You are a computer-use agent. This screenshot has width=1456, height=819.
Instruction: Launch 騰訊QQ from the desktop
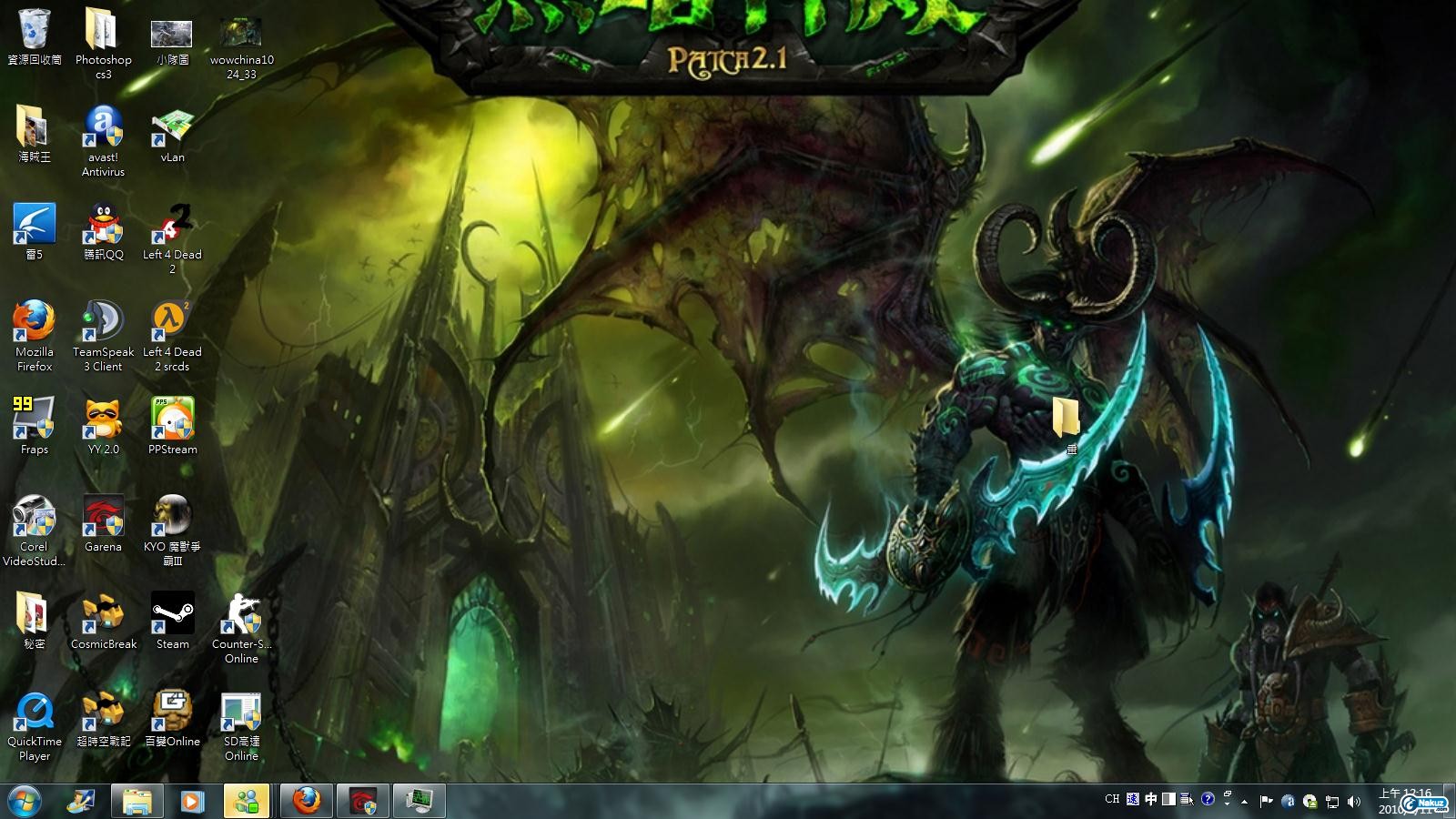(103, 231)
